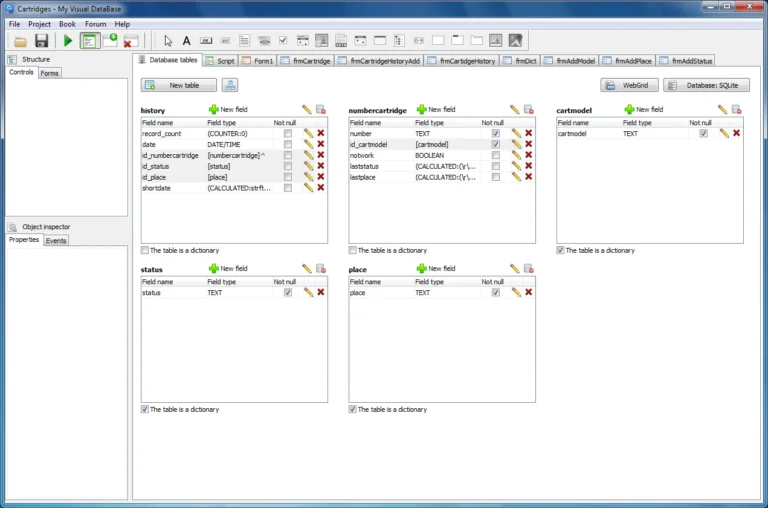Edit the history table with pencil icon

coord(307,110)
